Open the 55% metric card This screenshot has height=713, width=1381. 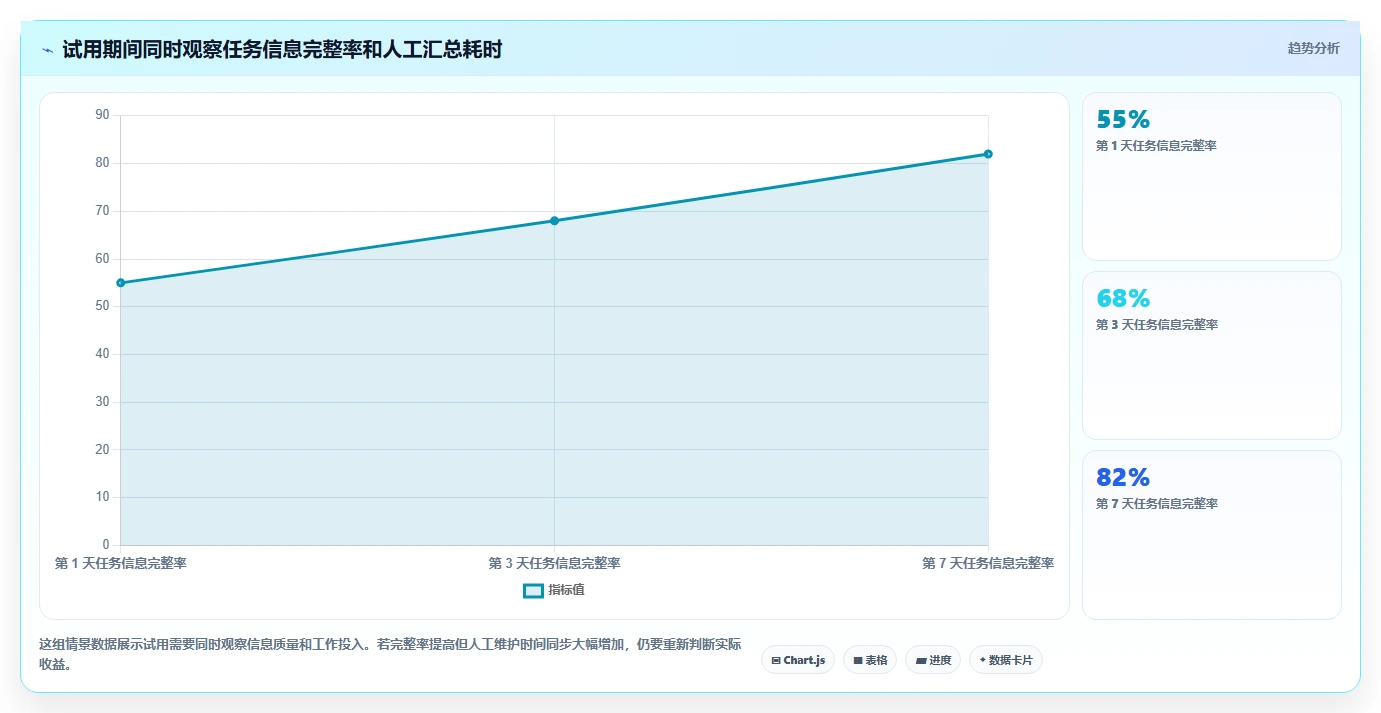click(x=1211, y=177)
